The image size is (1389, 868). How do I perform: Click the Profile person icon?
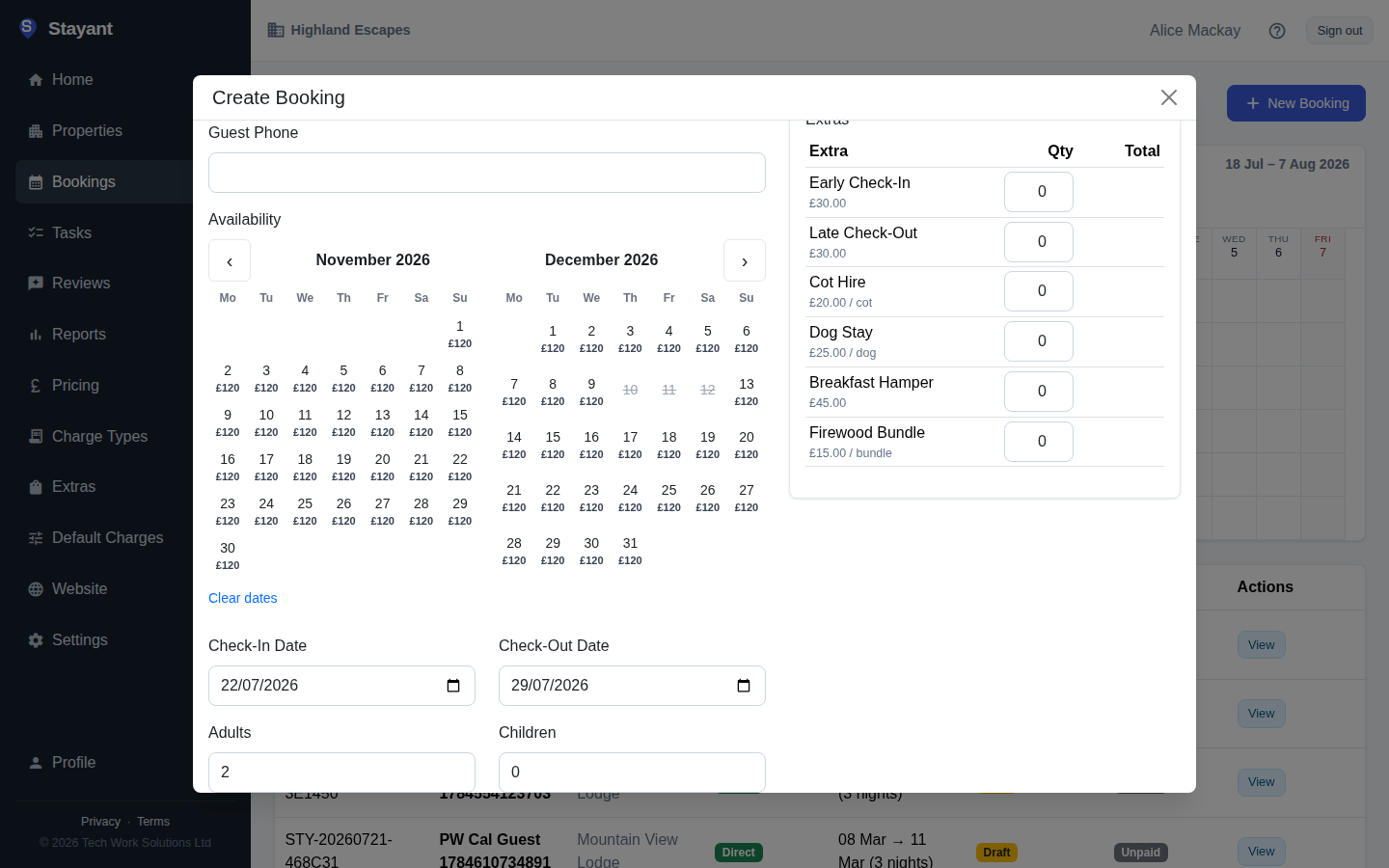tap(36, 763)
